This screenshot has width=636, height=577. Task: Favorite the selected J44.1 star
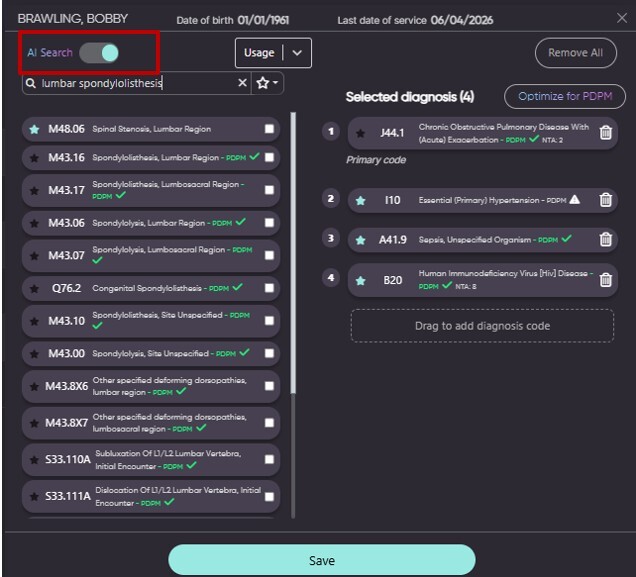click(360, 133)
